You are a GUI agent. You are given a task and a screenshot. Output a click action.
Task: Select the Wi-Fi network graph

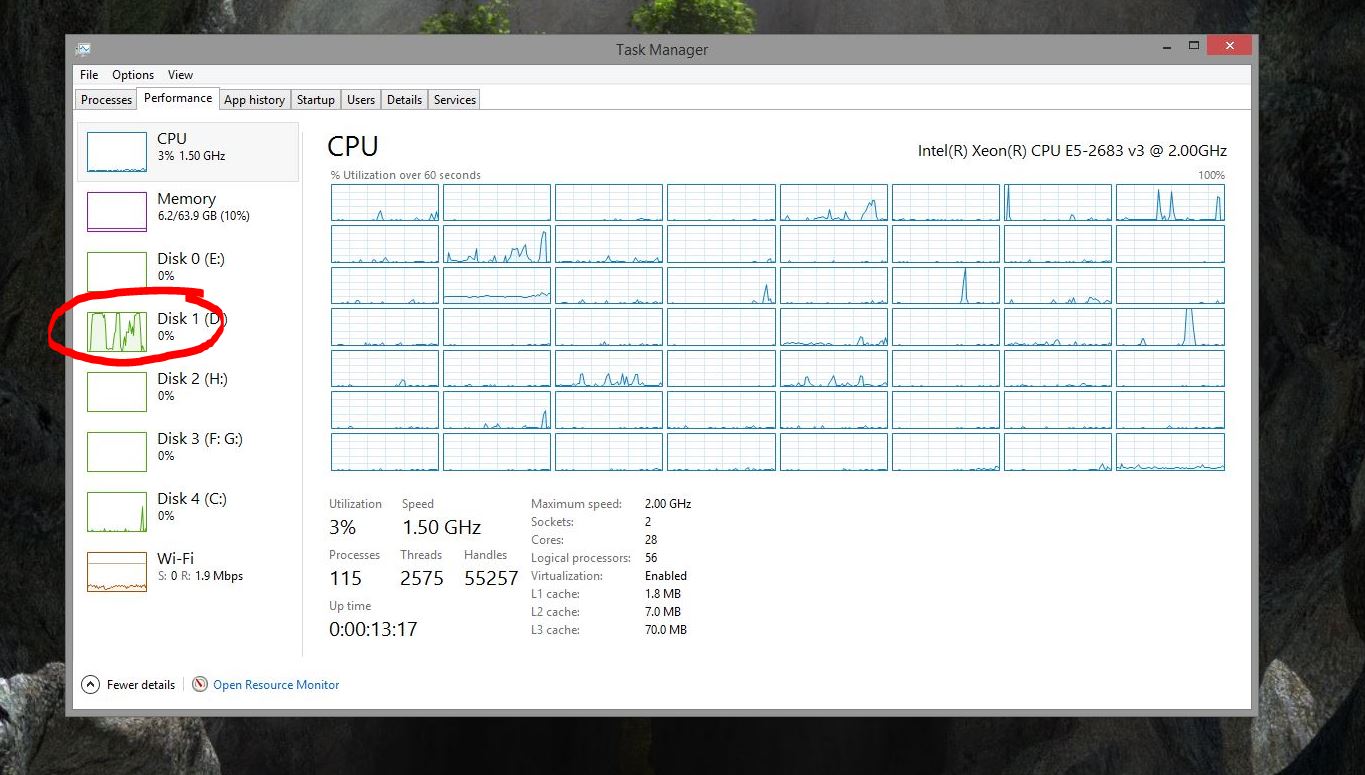point(117,572)
